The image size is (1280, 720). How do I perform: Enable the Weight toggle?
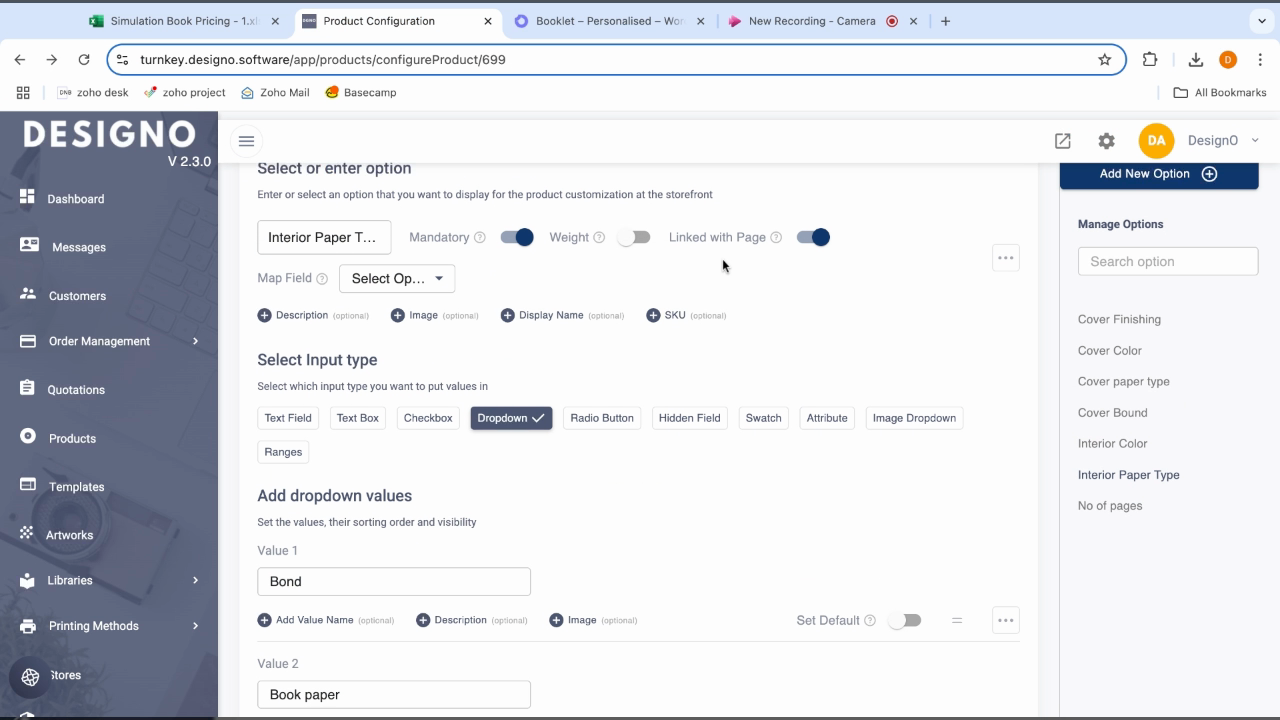tap(634, 237)
